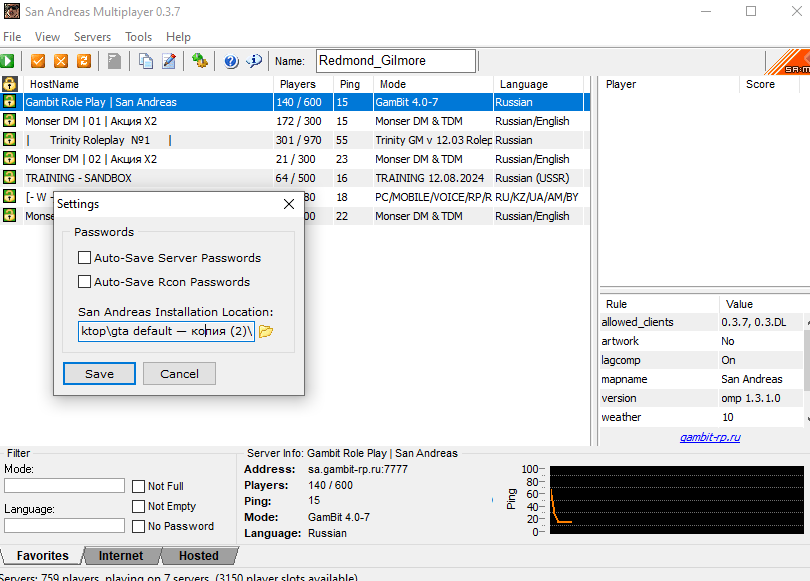The width and height of the screenshot is (810, 581).
Task: Browse for installation folder icon
Action: pyautogui.click(x=266, y=331)
